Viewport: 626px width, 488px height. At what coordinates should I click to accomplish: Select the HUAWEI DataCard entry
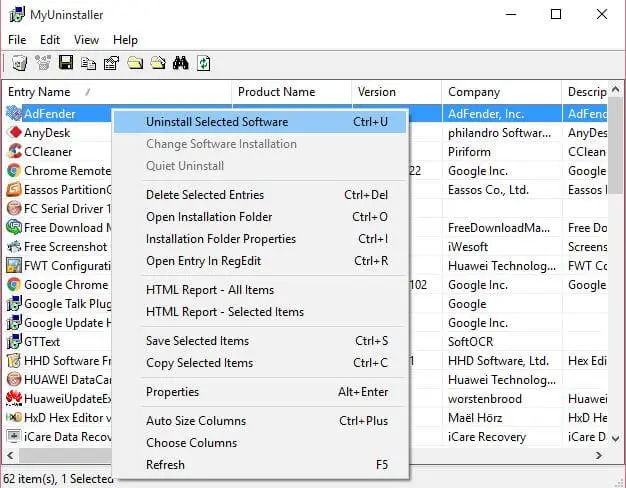(67, 380)
